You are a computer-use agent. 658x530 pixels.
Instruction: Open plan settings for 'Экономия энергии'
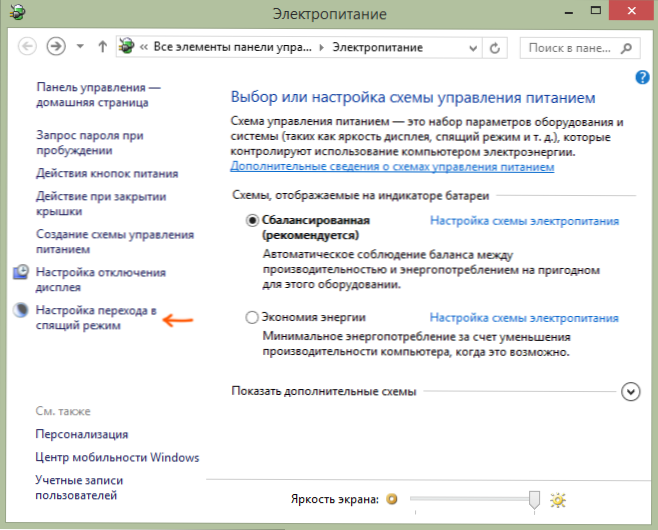click(524, 318)
